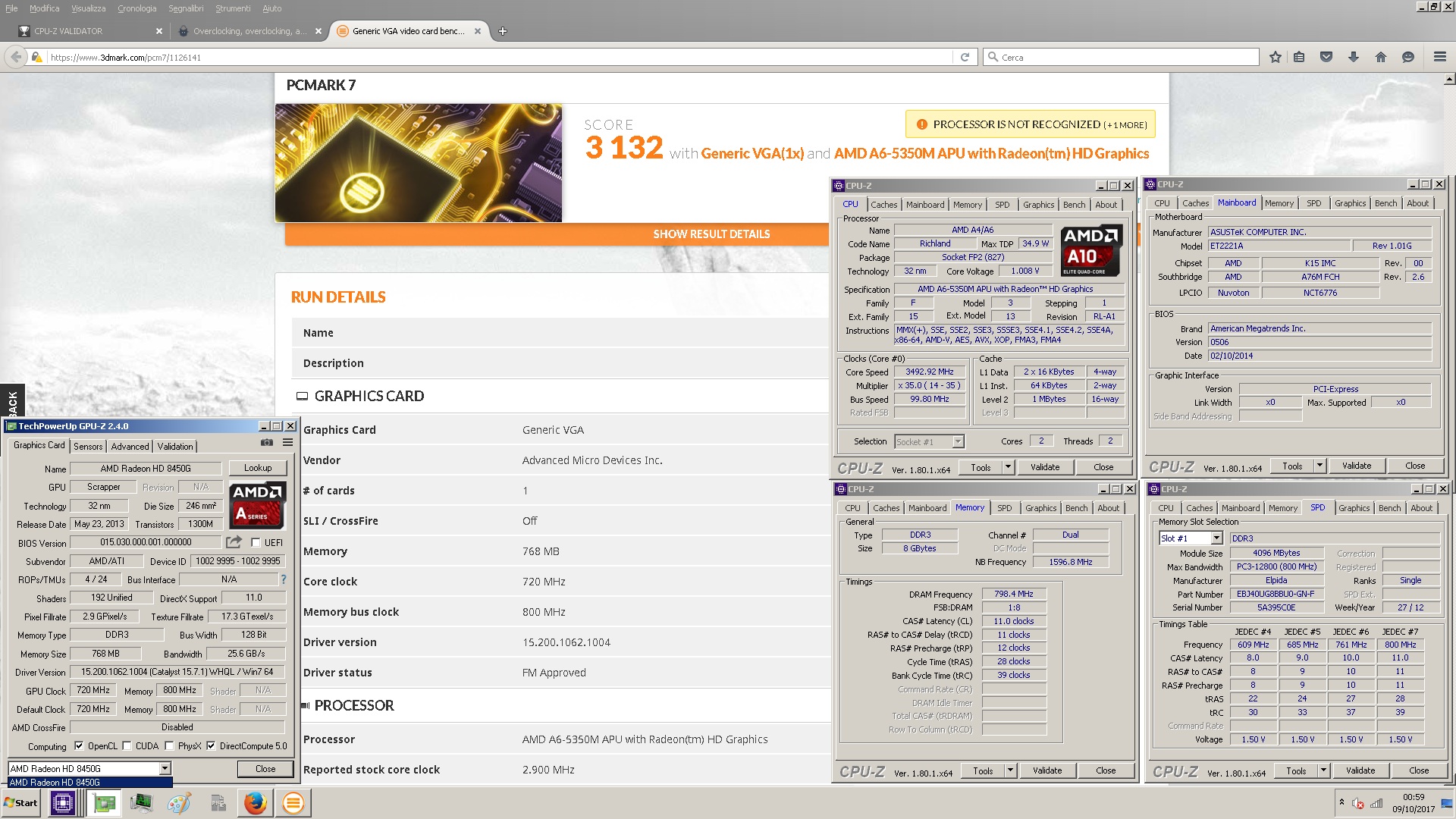Toggle the UEFI checkbox in GPU-Z

[x=256, y=543]
